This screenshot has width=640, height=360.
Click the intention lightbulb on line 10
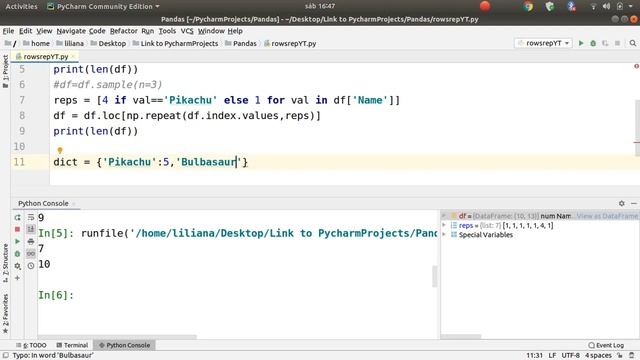pyautogui.click(x=60, y=151)
